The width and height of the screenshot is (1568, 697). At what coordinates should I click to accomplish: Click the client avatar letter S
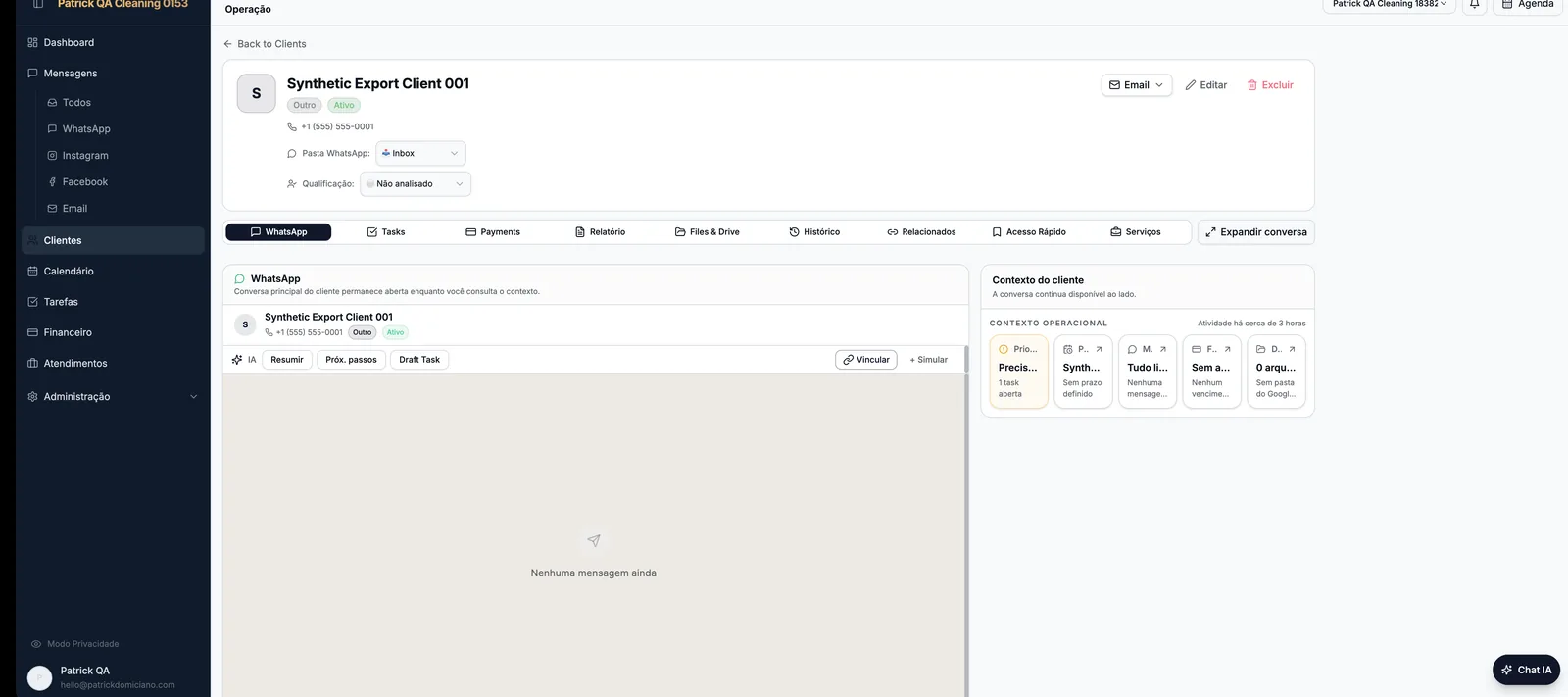point(257,93)
